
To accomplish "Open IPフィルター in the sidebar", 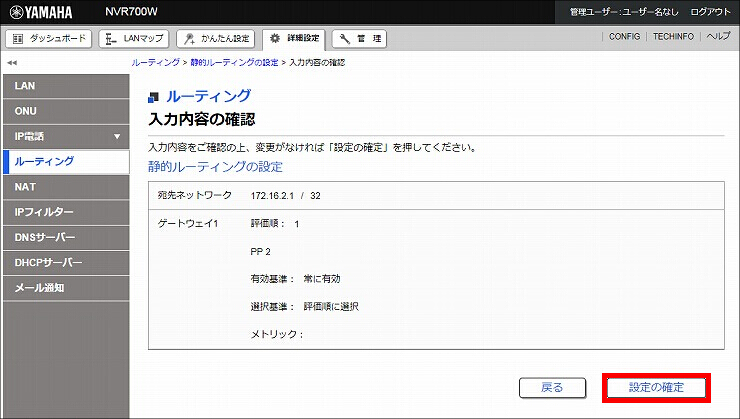I will click(x=66, y=212).
